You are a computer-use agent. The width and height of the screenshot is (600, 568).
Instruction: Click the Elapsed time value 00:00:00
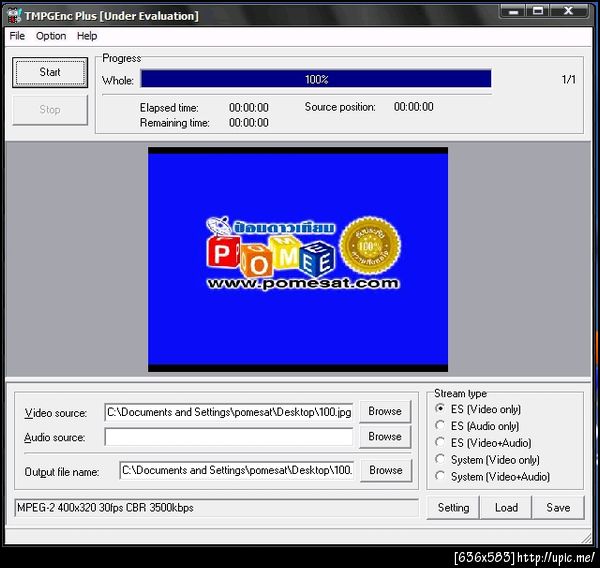249,108
